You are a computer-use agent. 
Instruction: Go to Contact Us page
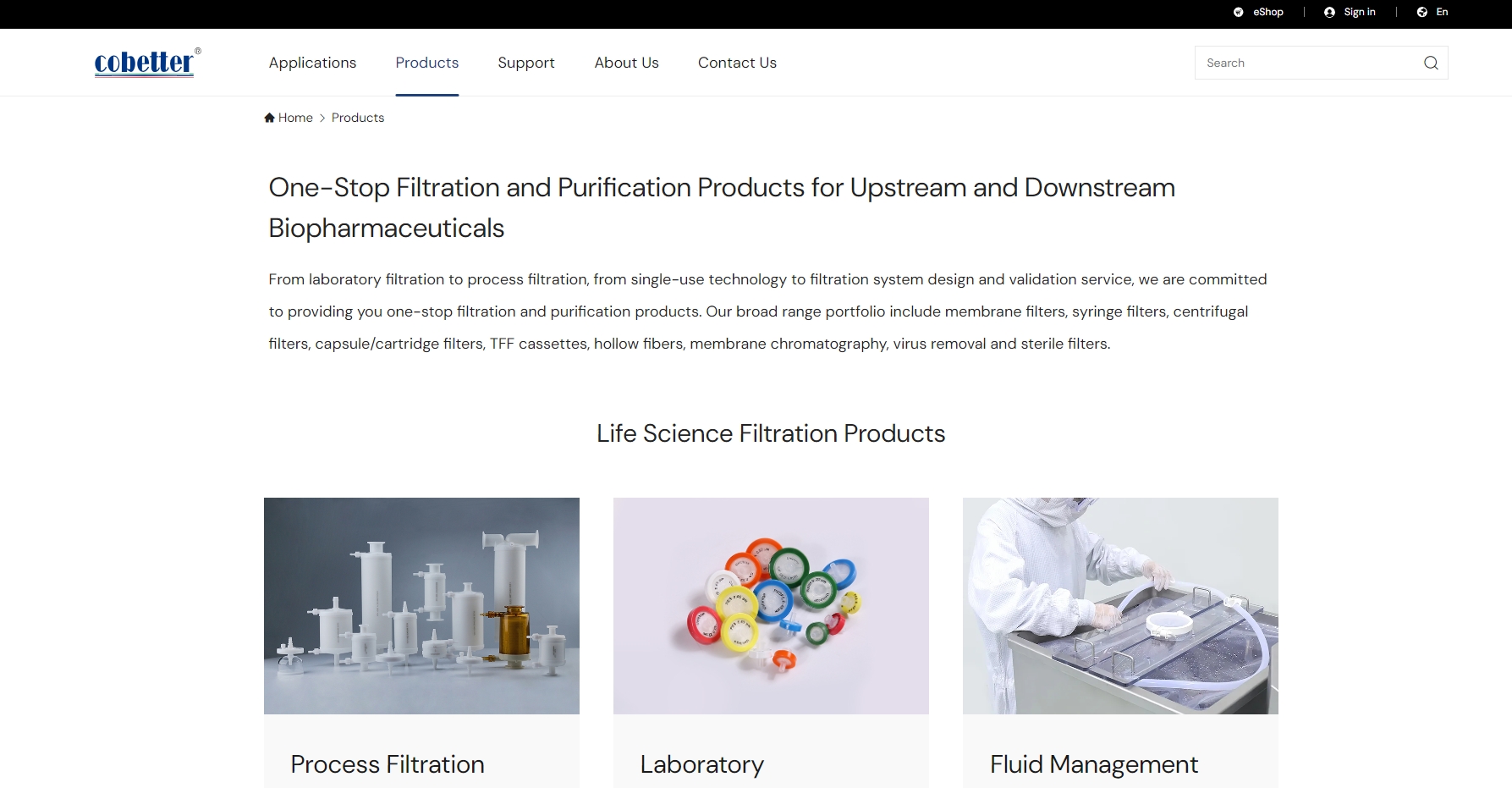coord(736,63)
